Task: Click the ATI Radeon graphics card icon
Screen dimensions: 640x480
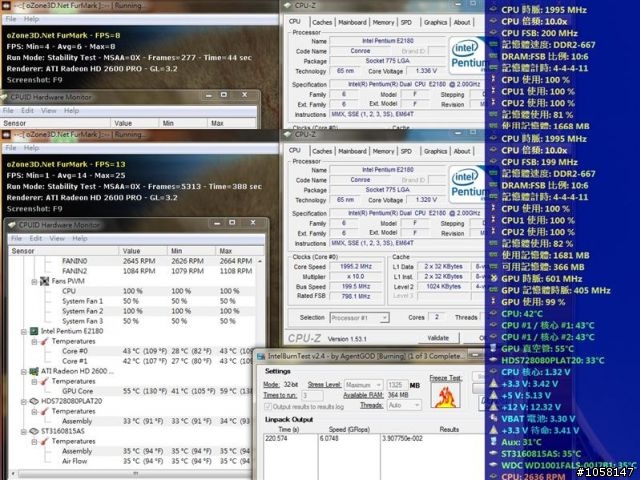Action: (34, 371)
